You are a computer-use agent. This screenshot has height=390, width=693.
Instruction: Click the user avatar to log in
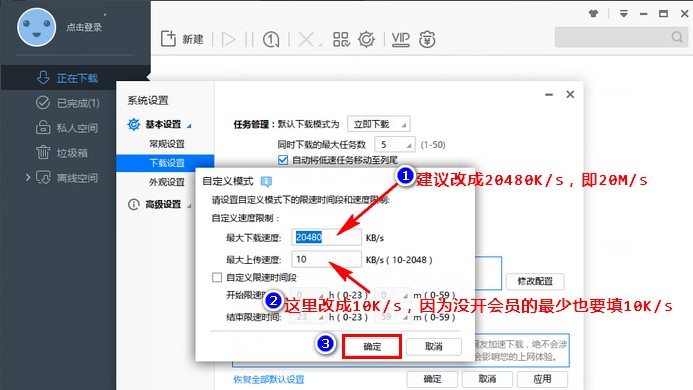(37, 27)
